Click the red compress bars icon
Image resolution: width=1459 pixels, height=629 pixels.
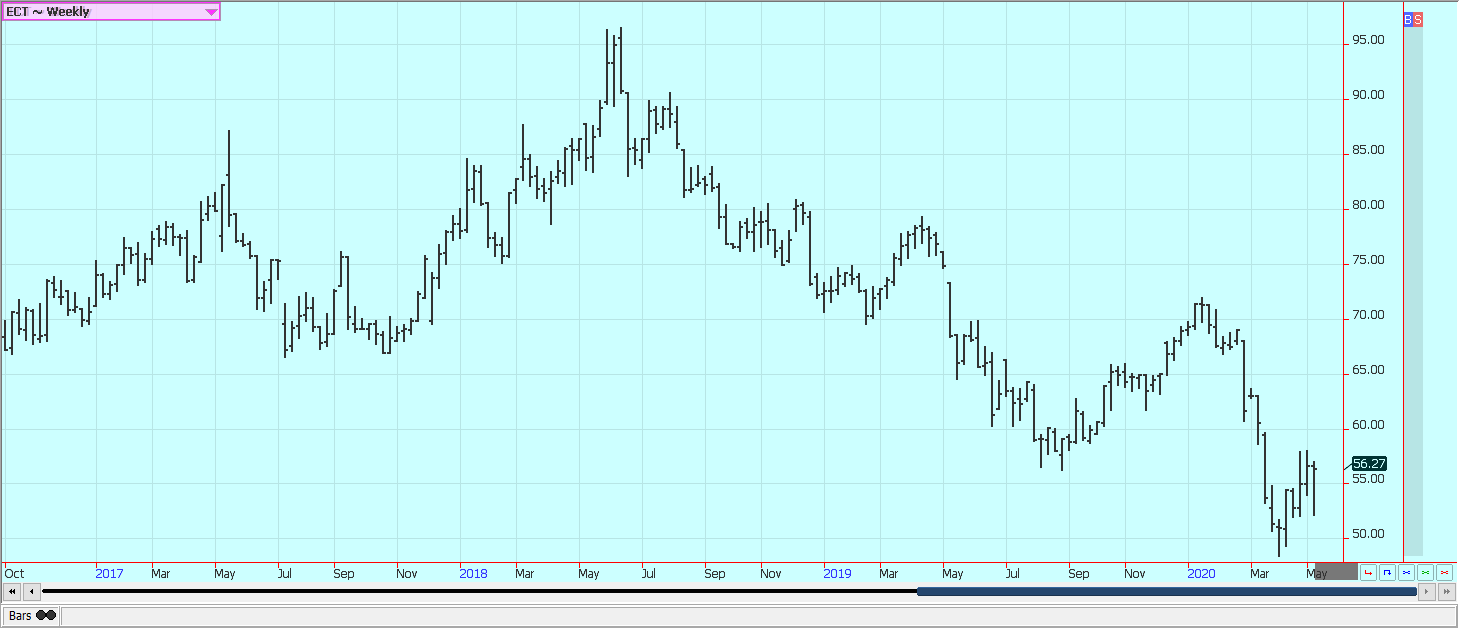click(1444, 572)
